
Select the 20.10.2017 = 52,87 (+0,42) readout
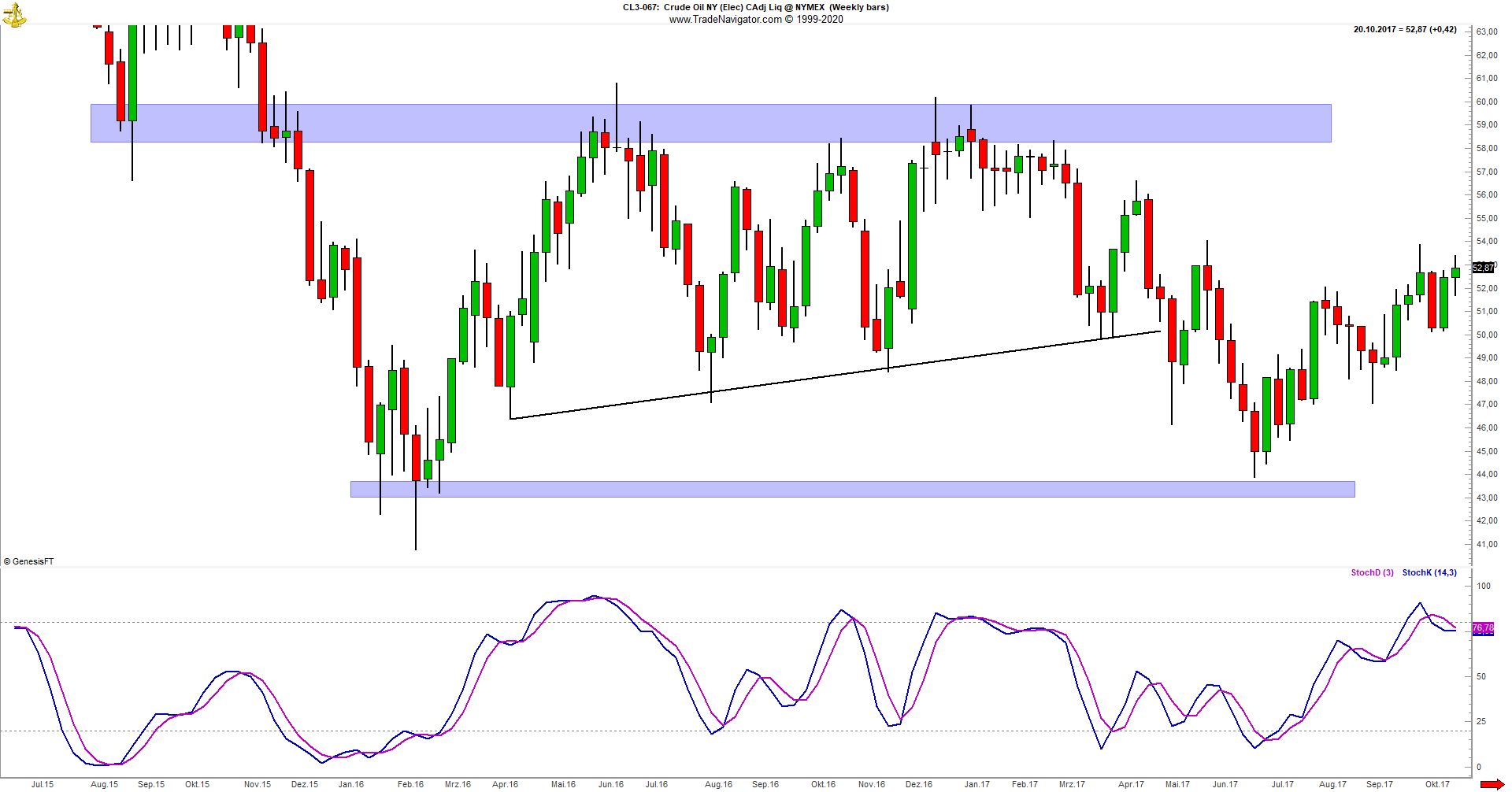1405,29
